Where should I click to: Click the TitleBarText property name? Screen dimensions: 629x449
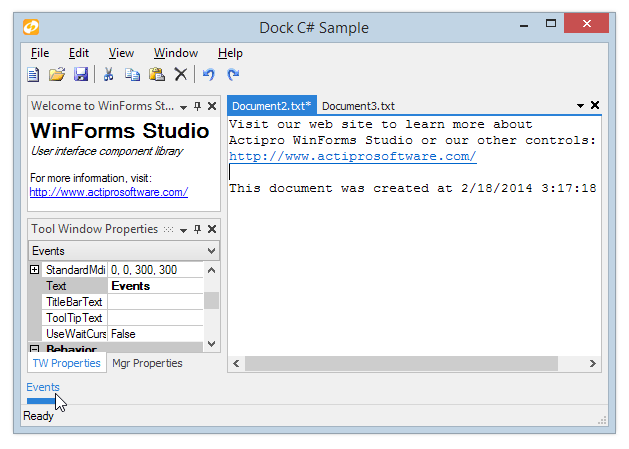pyautogui.click(x=74, y=302)
